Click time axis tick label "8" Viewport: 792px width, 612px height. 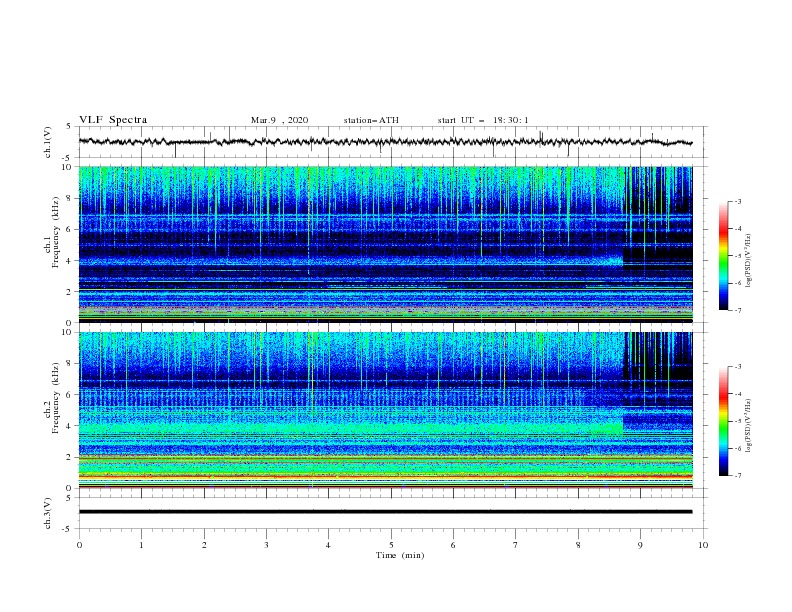click(x=578, y=545)
